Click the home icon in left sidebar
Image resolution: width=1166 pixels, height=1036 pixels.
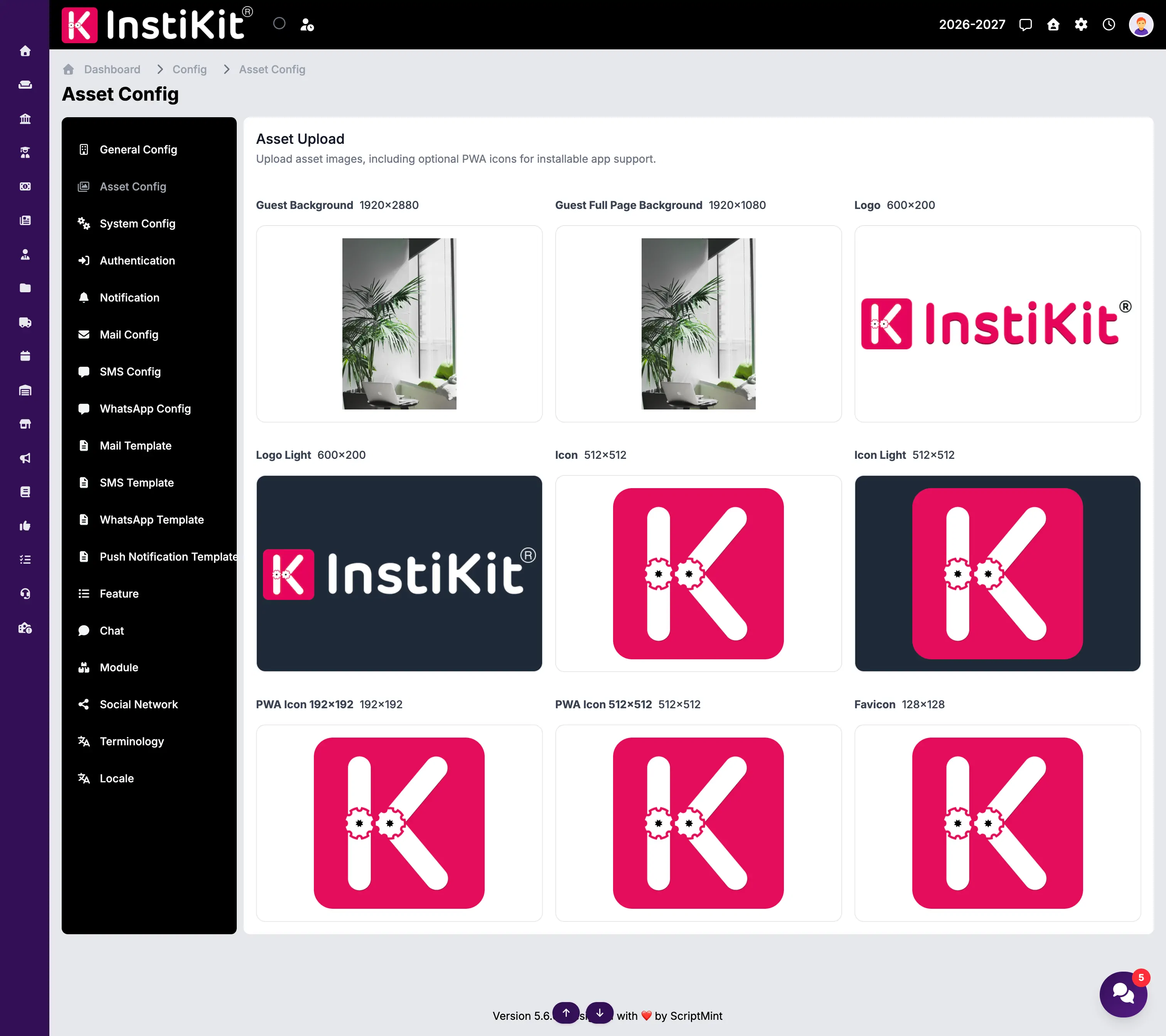coord(25,51)
